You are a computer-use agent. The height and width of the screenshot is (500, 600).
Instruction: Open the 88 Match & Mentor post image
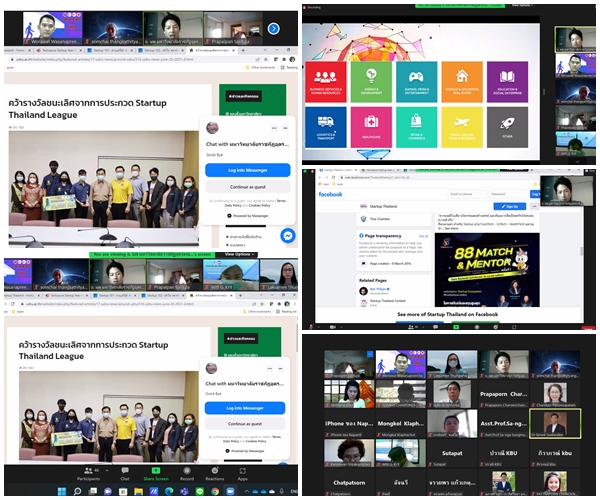[487, 270]
